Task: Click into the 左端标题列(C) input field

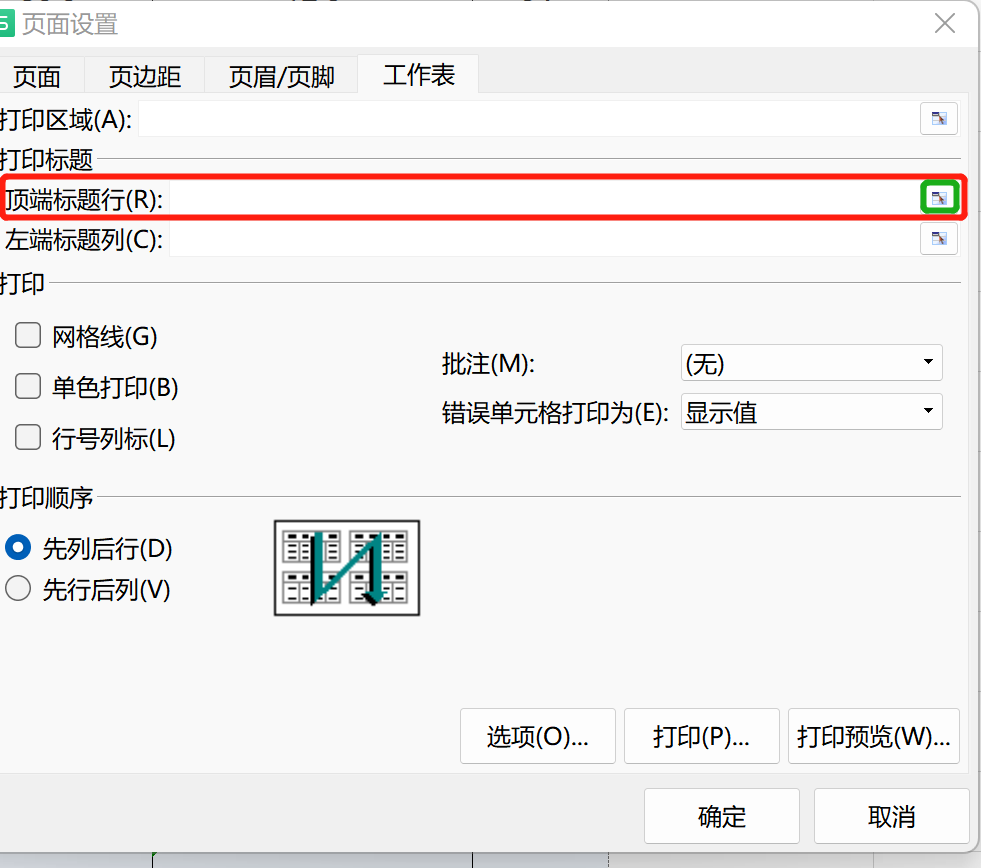Action: pos(543,239)
